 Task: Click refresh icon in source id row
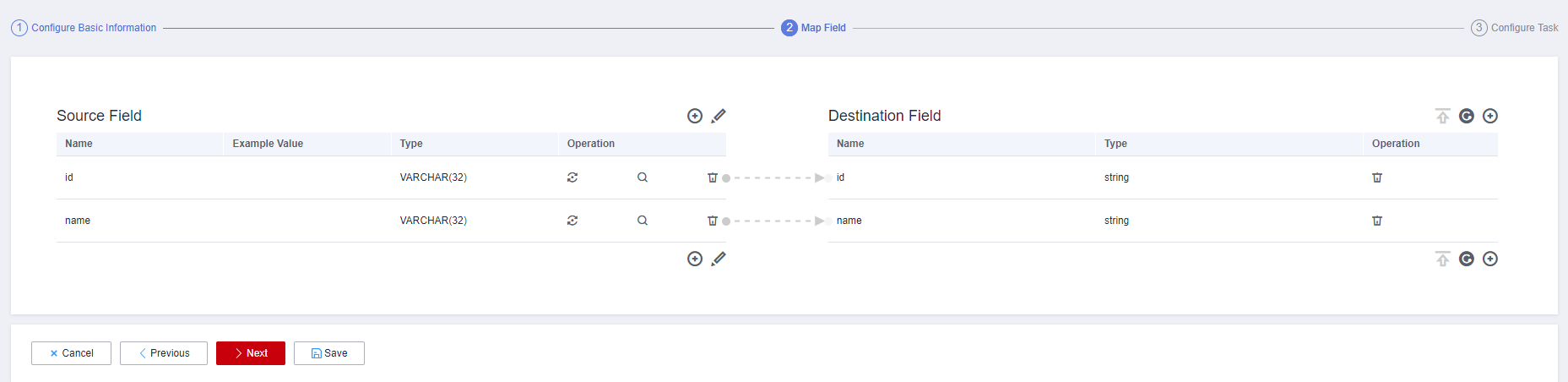click(x=572, y=177)
